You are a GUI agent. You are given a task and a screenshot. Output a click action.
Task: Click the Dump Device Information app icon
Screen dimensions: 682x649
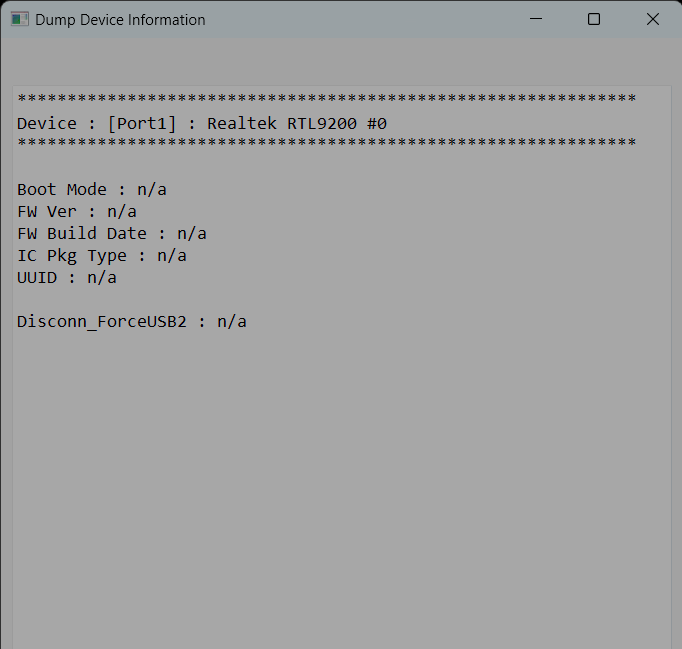tap(20, 20)
